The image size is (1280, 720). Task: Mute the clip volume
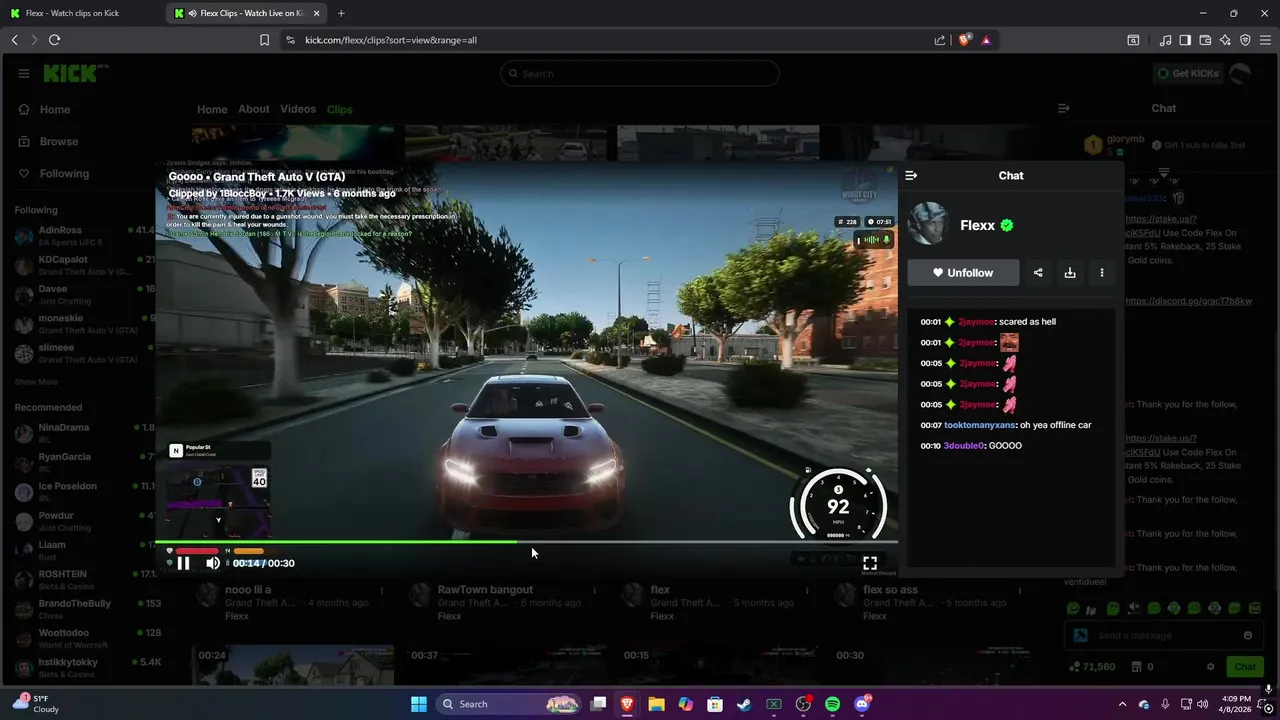click(x=213, y=563)
